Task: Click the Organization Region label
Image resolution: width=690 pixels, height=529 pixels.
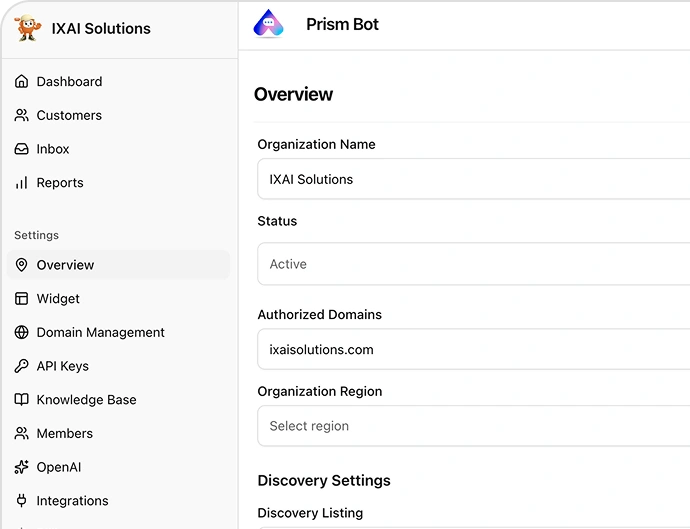Action: [x=320, y=391]
